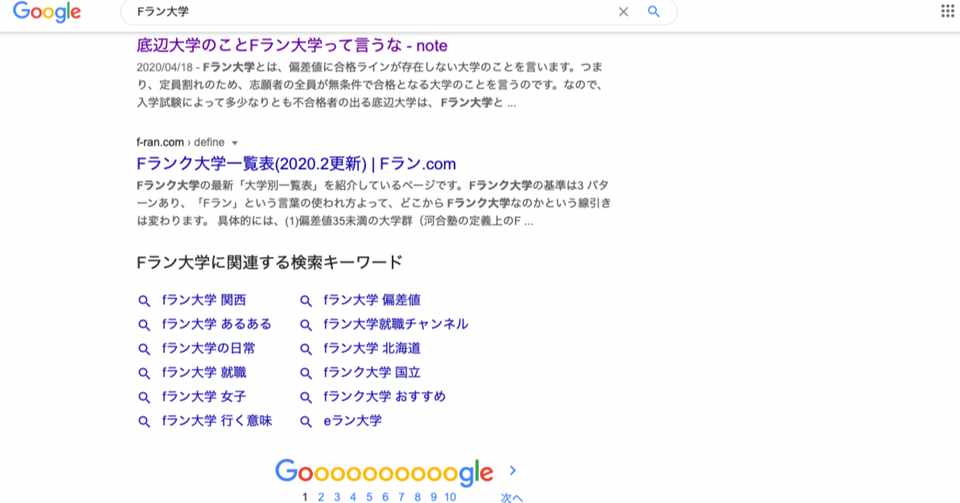Viewport: 960px width, 503px height.
Task: Click the blue search magnifier button
Action: [x=654, y=12]
